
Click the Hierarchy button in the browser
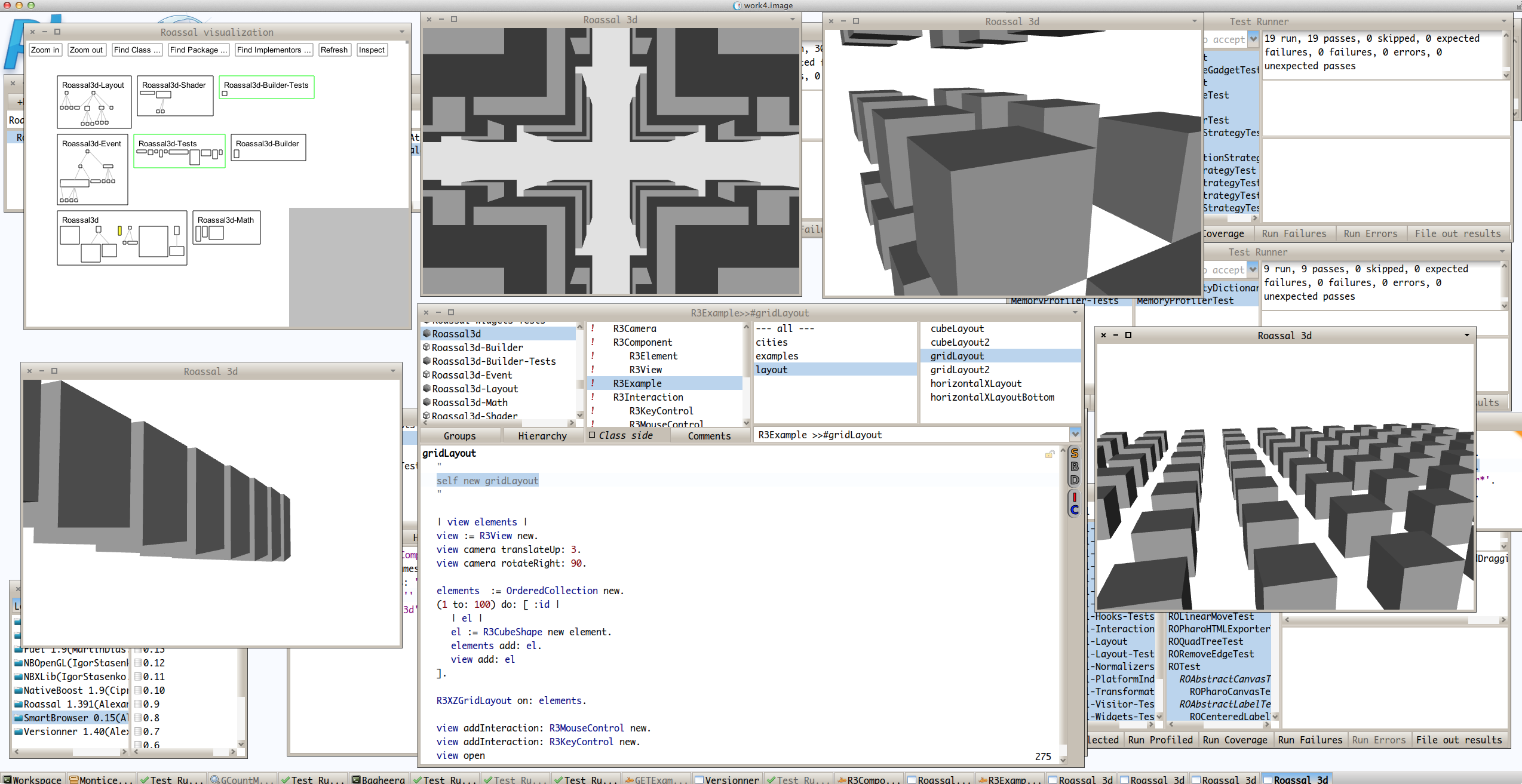click(542, 436)
